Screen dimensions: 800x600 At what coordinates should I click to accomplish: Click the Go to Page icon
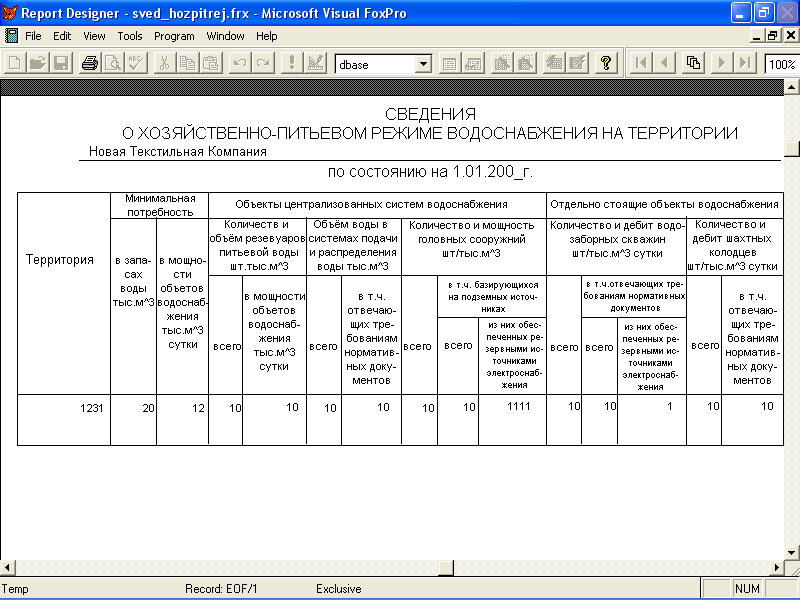(x=694, y=63)
